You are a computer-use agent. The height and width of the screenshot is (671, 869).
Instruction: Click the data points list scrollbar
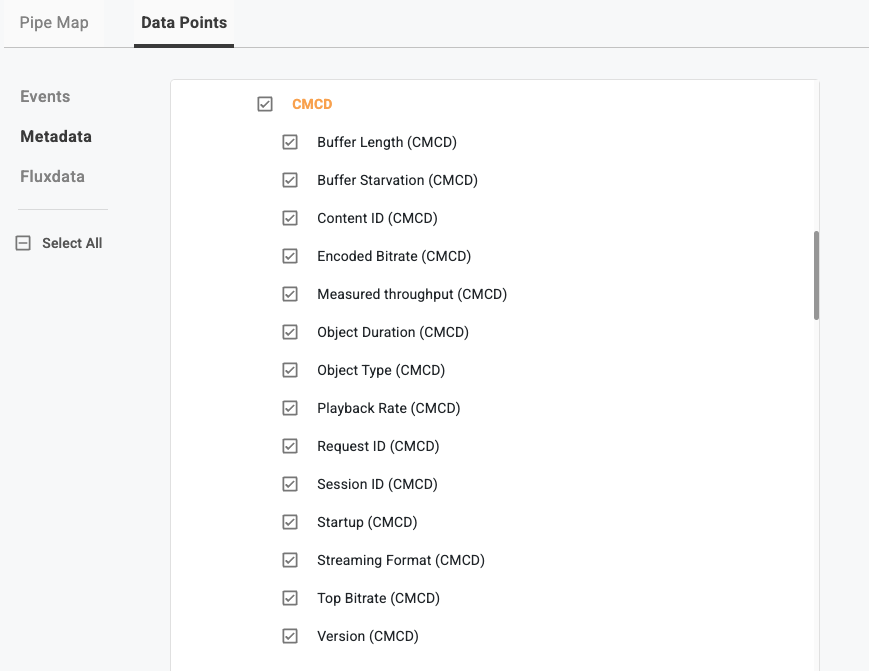[x=816, y=276]
